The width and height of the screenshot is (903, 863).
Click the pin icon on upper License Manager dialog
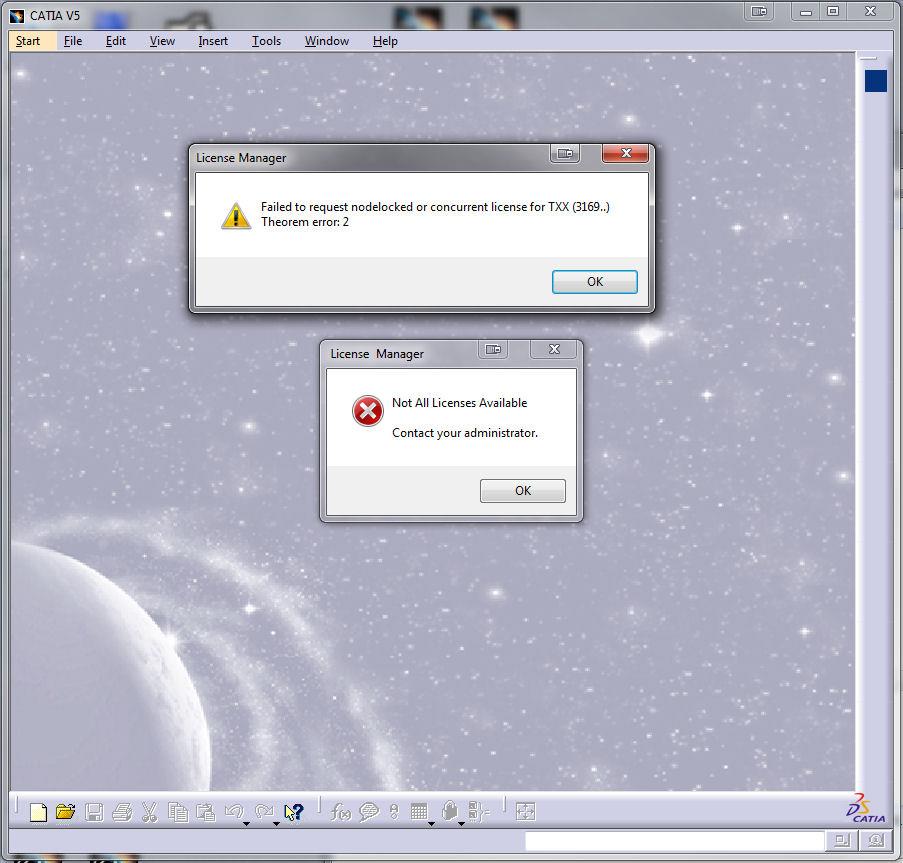pyautogui.click(x=565, y=153)
